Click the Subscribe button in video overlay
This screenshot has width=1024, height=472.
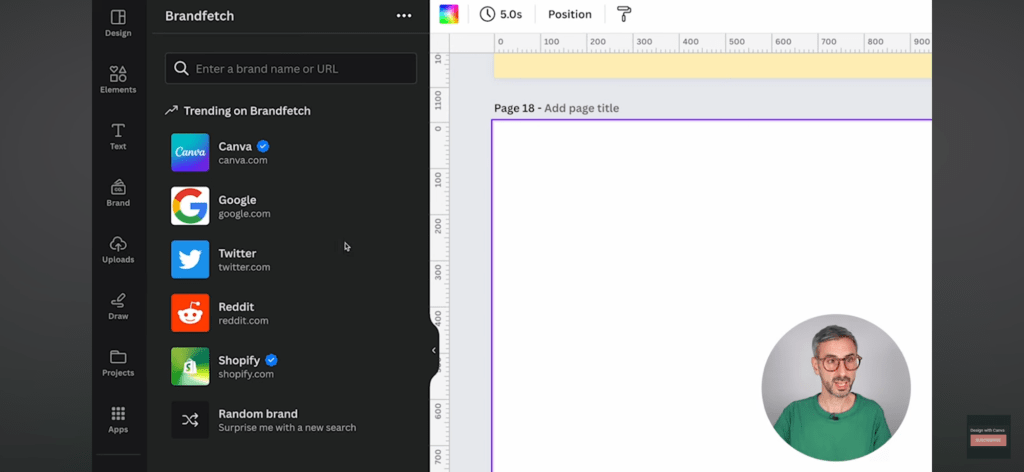[988, 441]
